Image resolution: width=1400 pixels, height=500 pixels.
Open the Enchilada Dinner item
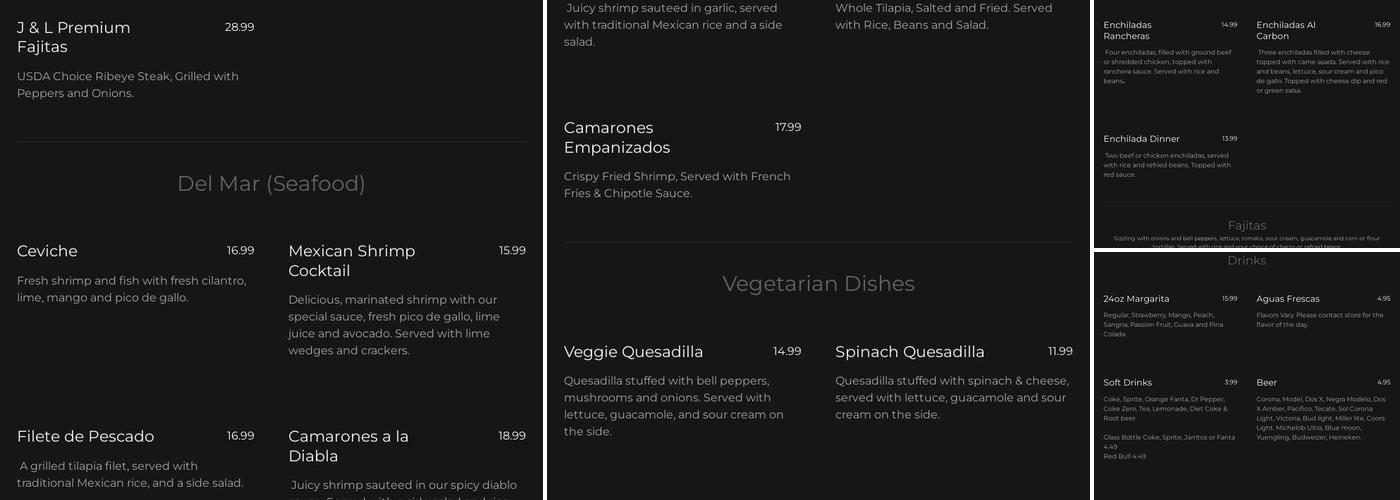(1141, 139)
